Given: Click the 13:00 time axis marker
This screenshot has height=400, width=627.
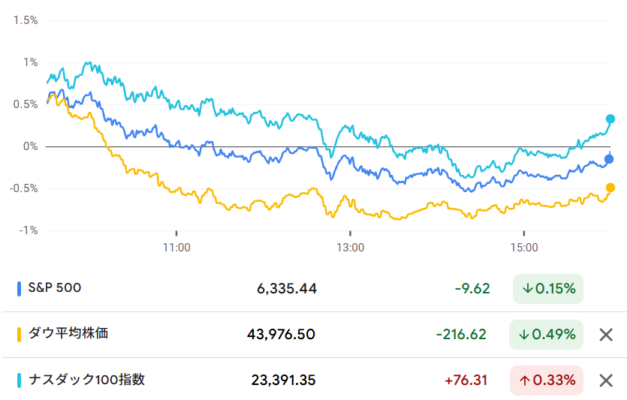Looking at the screenshot, I should tap(350, 247).
